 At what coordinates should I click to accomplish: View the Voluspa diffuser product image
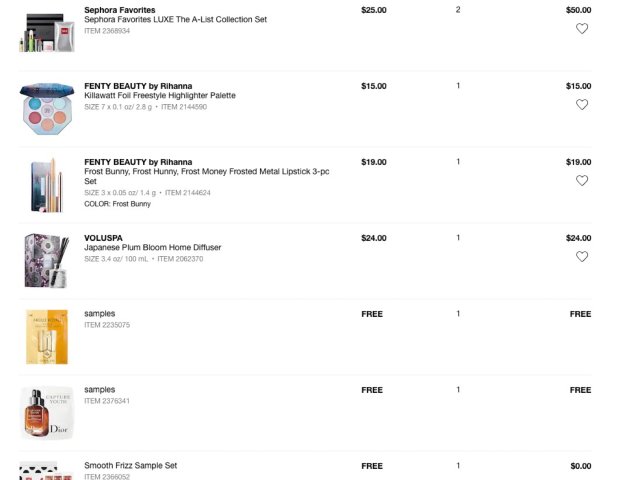pyautogui.click(x=46, y=261)
